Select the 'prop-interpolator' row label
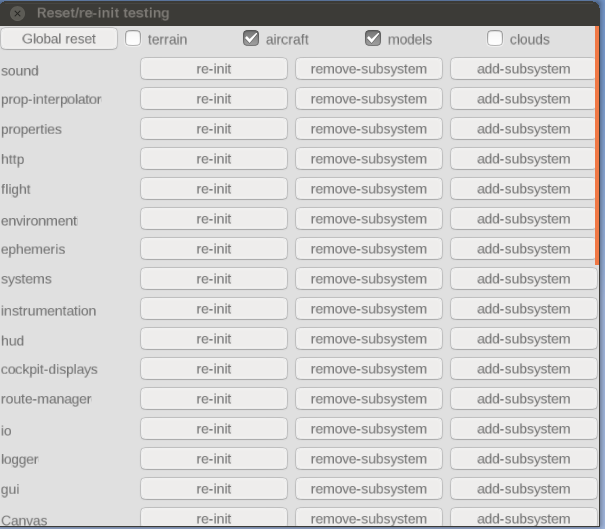605x529 pixels. tap(51, 100)
